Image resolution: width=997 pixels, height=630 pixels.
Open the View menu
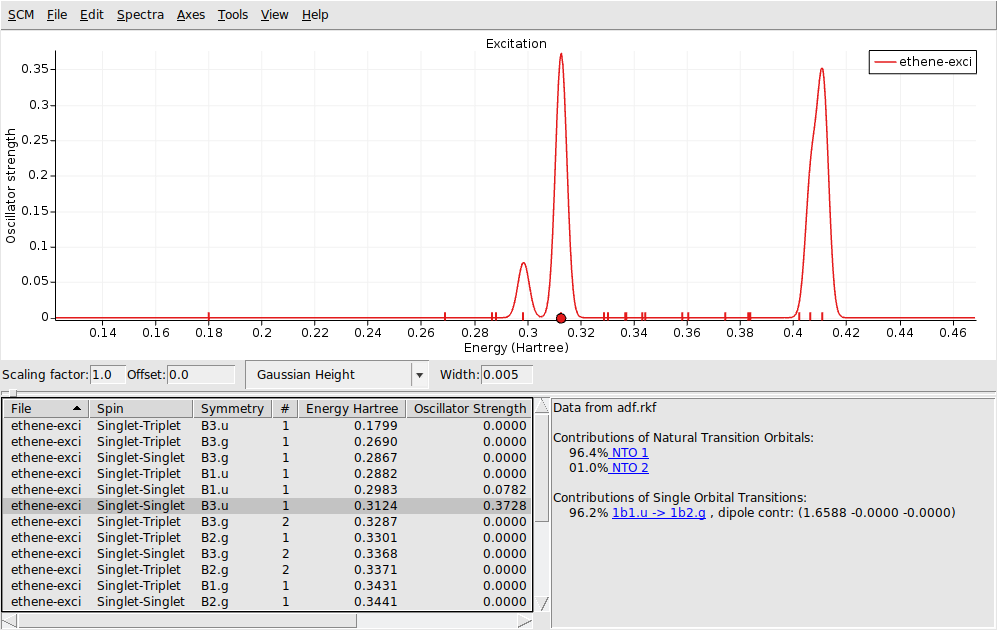coord(274,14)
